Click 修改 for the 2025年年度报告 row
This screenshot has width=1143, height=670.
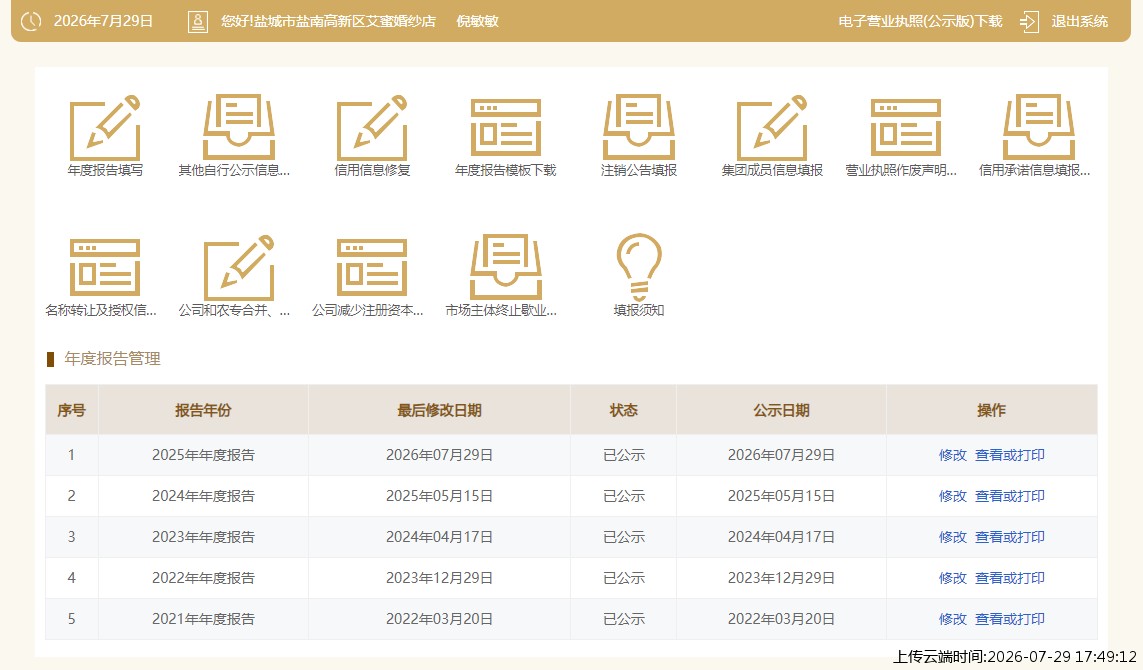click(x=952, y=455)
